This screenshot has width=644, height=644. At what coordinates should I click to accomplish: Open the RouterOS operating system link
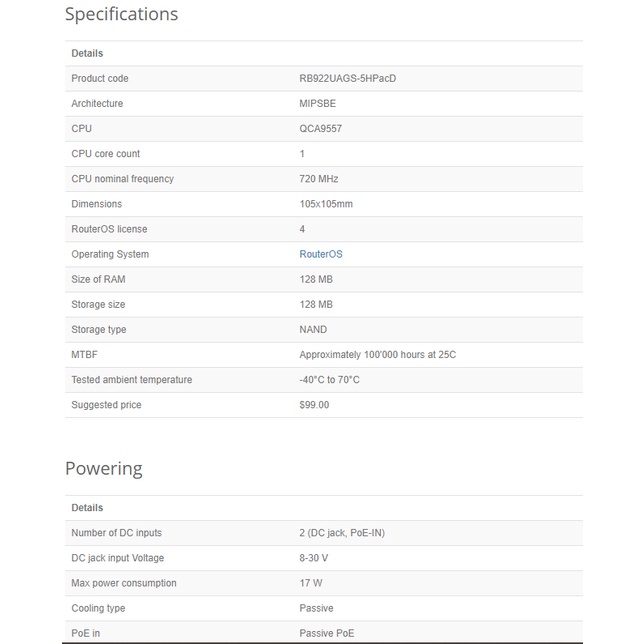point(320,254)
